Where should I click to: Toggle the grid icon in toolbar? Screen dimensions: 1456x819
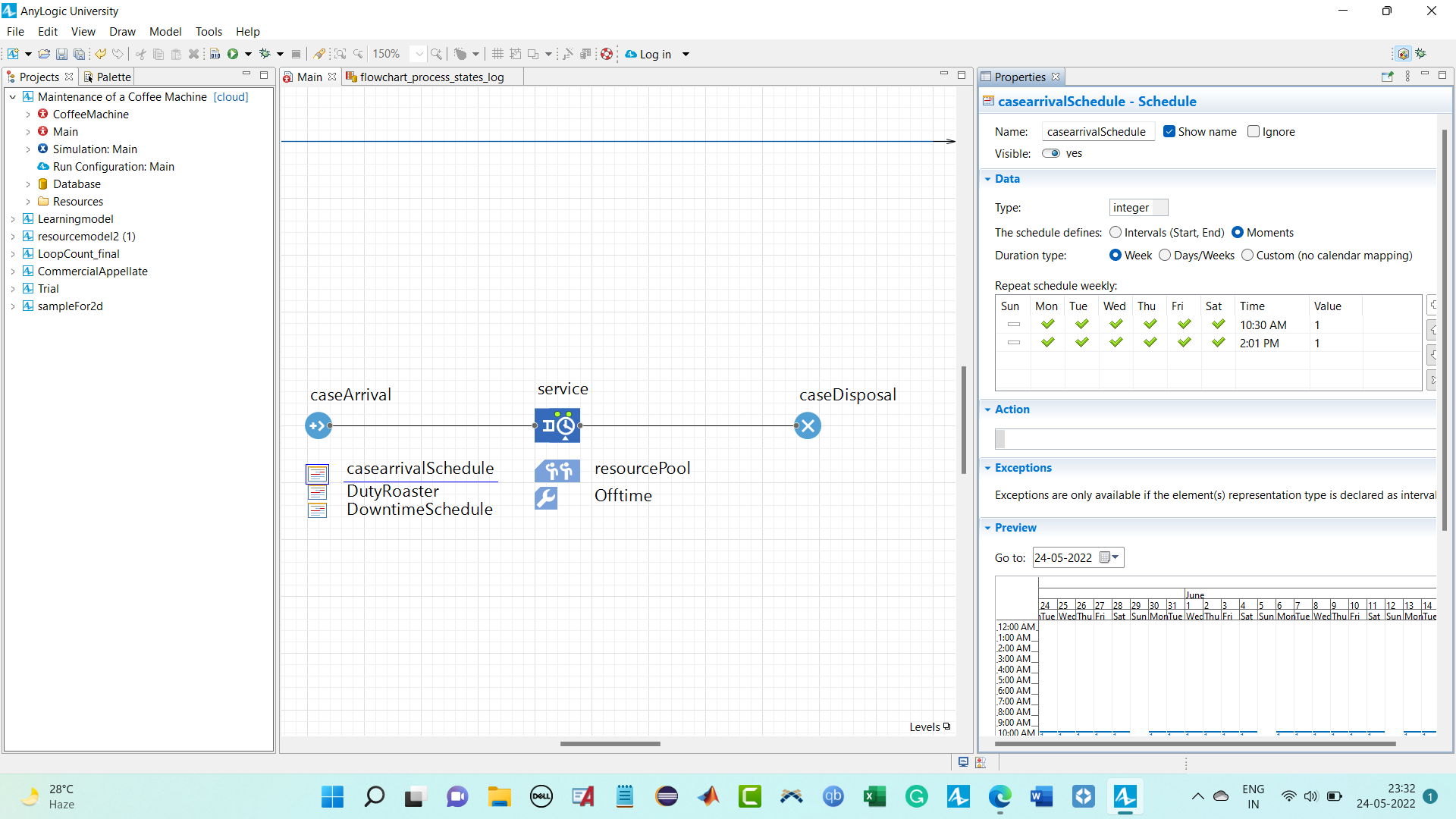coord(497,54)
